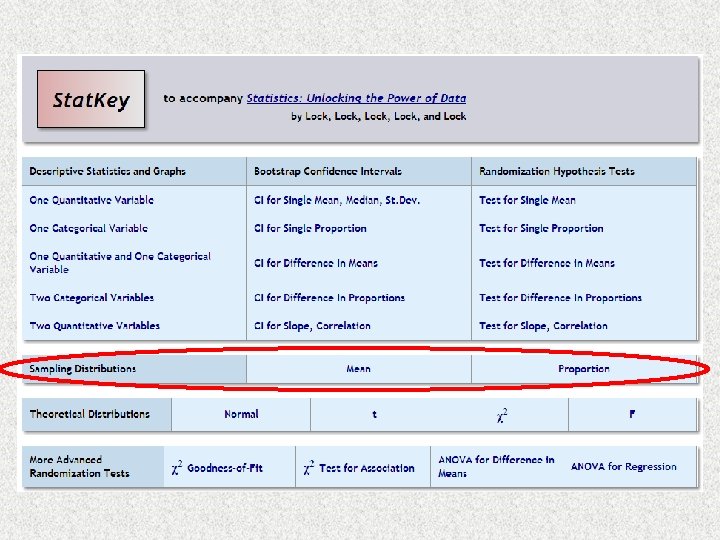The height and width of the screenshot is (540, 720).
Task: Click More Advanced Randomization Tests label
Action: pyautogui.click(x=79, y=467)
